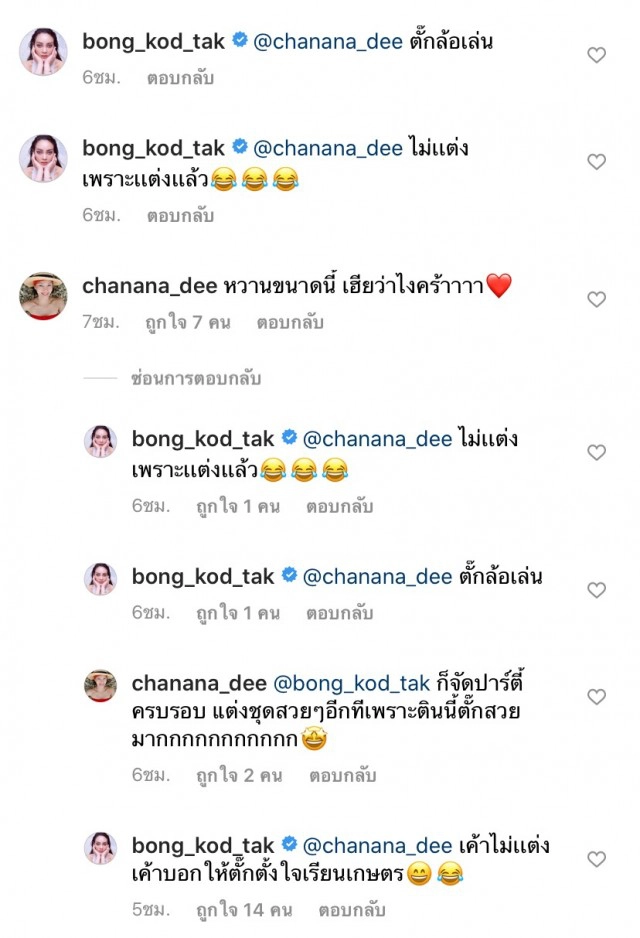Like bong_kod_tak's first comment using the heart icon
Image resolution: width=640 pixels, height=938 pixels.
(597, 52)
